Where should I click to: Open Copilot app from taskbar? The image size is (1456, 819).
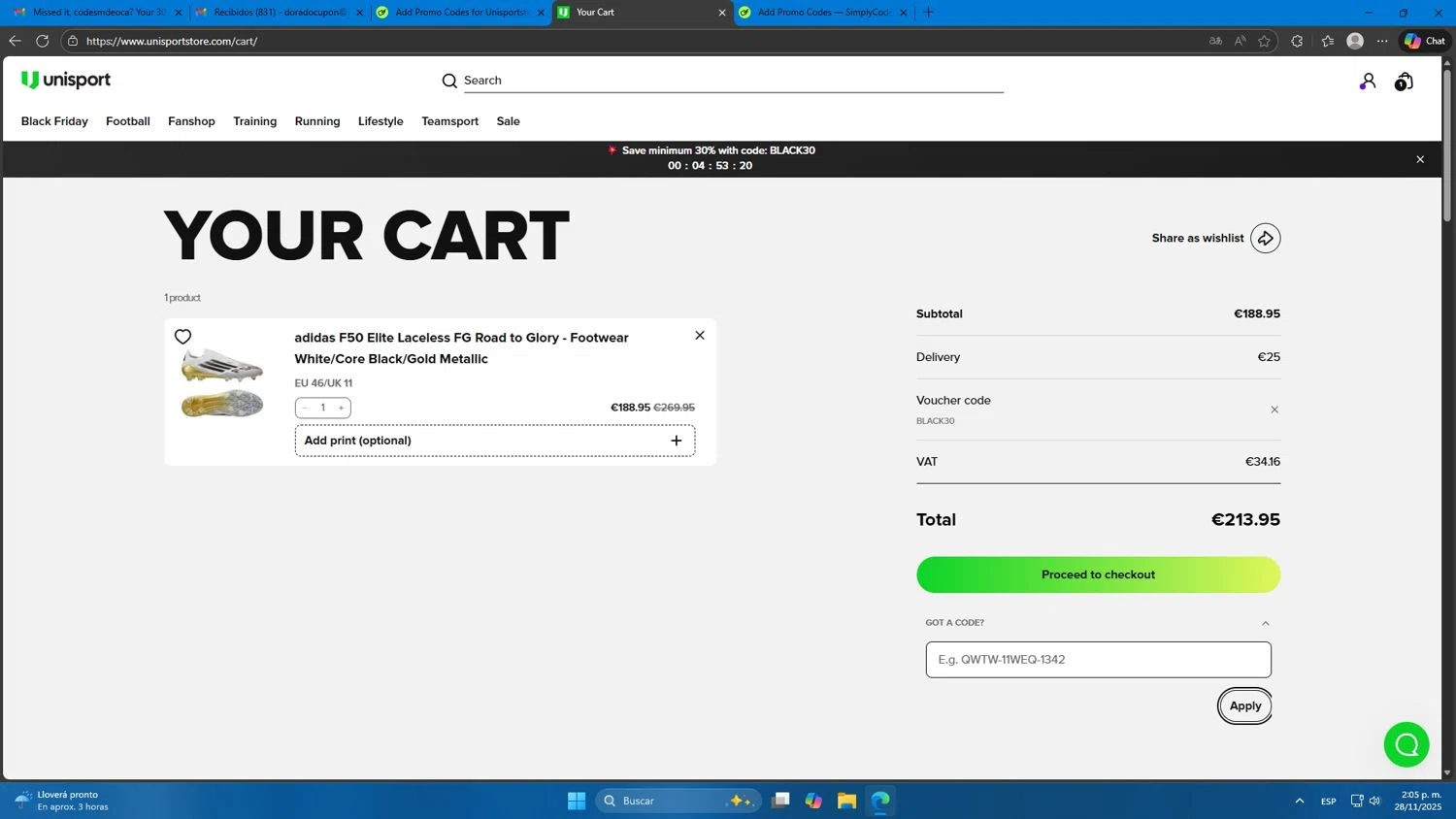[813, 801]
